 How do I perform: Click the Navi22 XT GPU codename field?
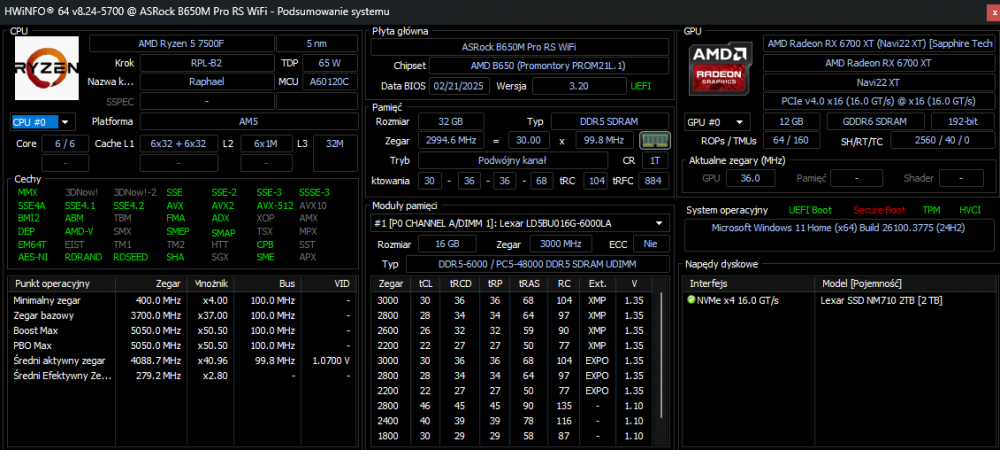pyautogui.click(x=878, y=83)
